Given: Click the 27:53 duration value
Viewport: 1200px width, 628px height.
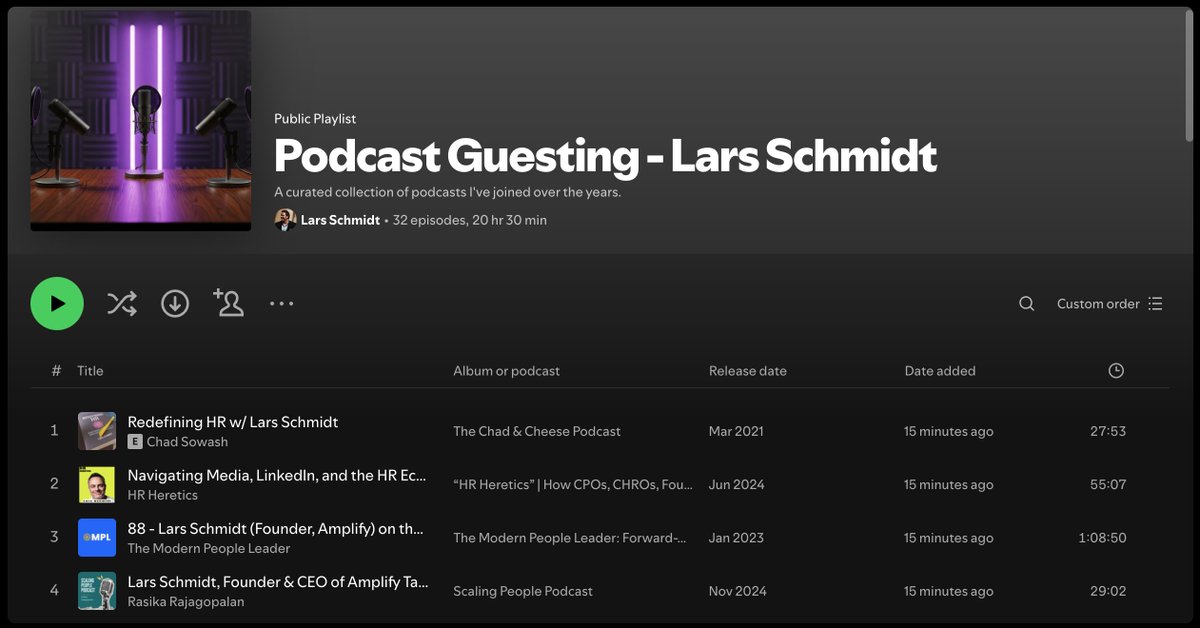Looking at the screenshot, I should pos(1108,431).
